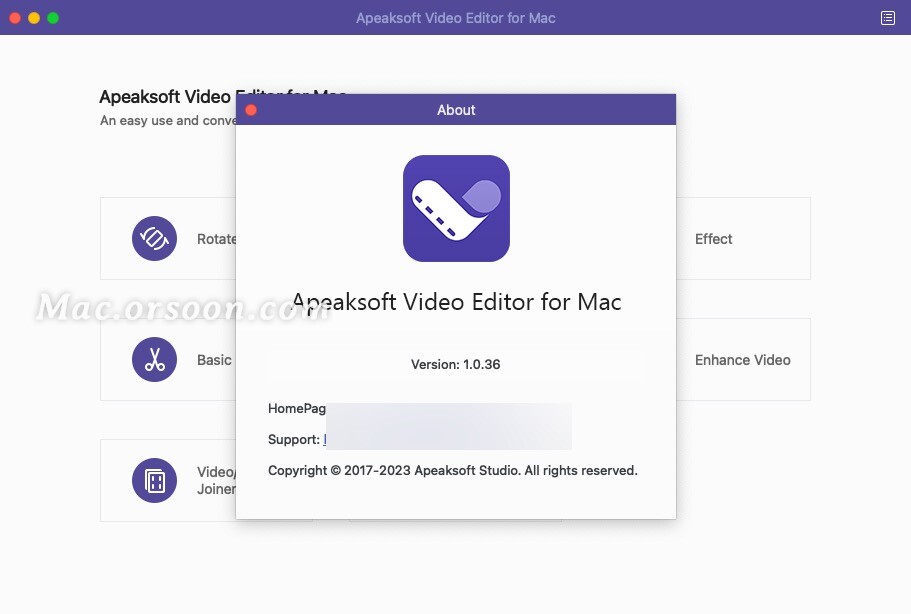
Task: Click the window title Apeaksoft Video Editor for Mac
Action: (x=456, y=18)
